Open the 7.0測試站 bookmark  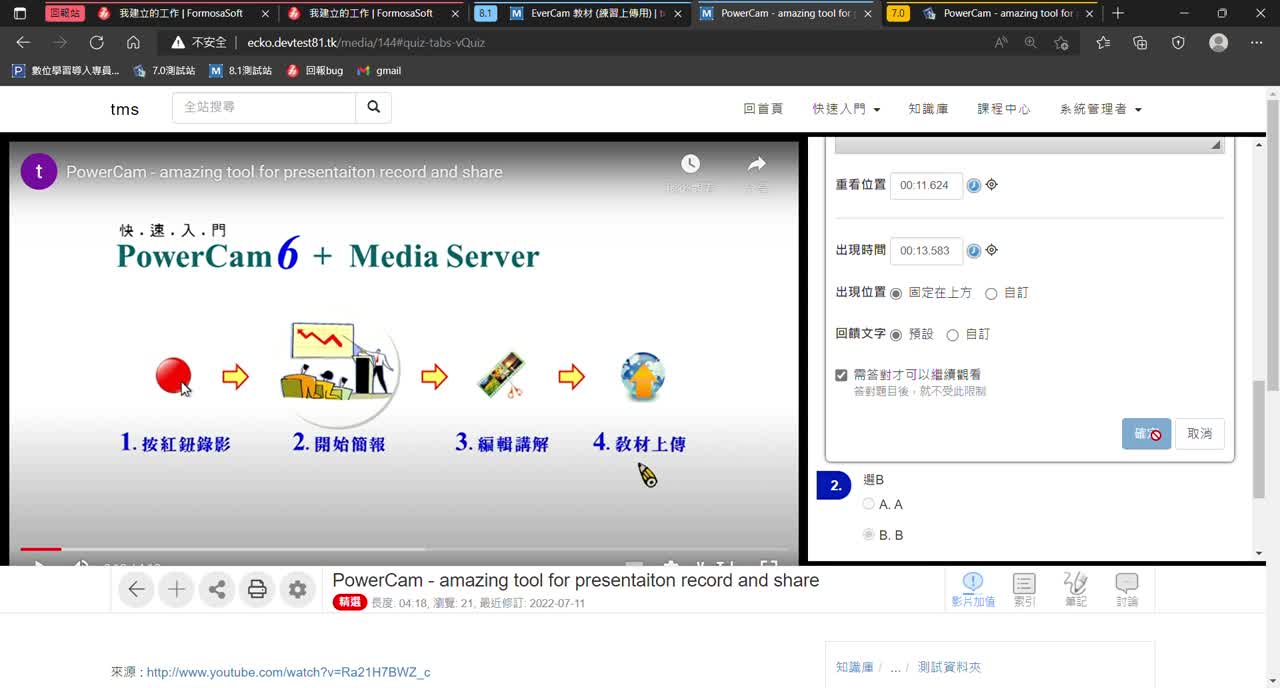(165, 70)
